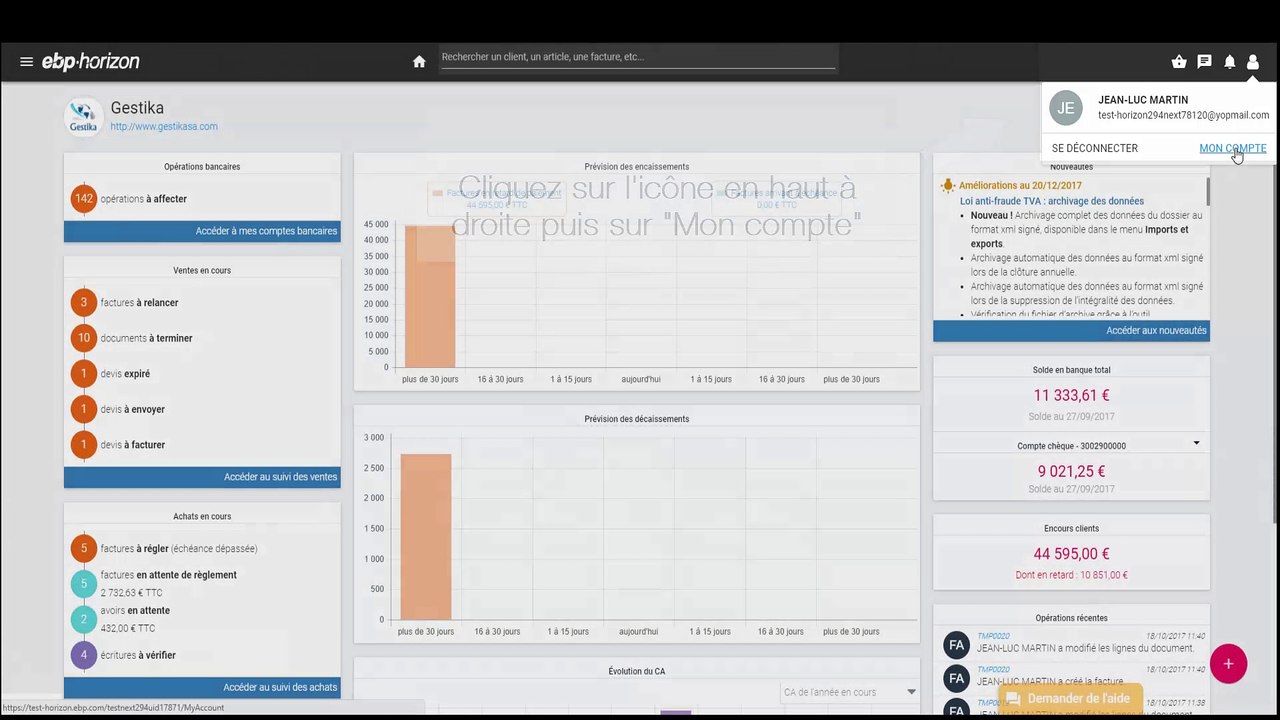Click the décaissements plus de 30 jours bar
Screen dimensions: 1280x720
(x=426, y=537)
